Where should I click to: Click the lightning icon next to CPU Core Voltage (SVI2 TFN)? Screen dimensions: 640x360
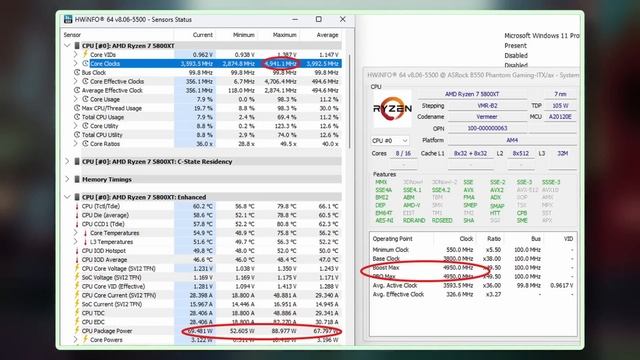pyautogui.click(x=77, y=268)
